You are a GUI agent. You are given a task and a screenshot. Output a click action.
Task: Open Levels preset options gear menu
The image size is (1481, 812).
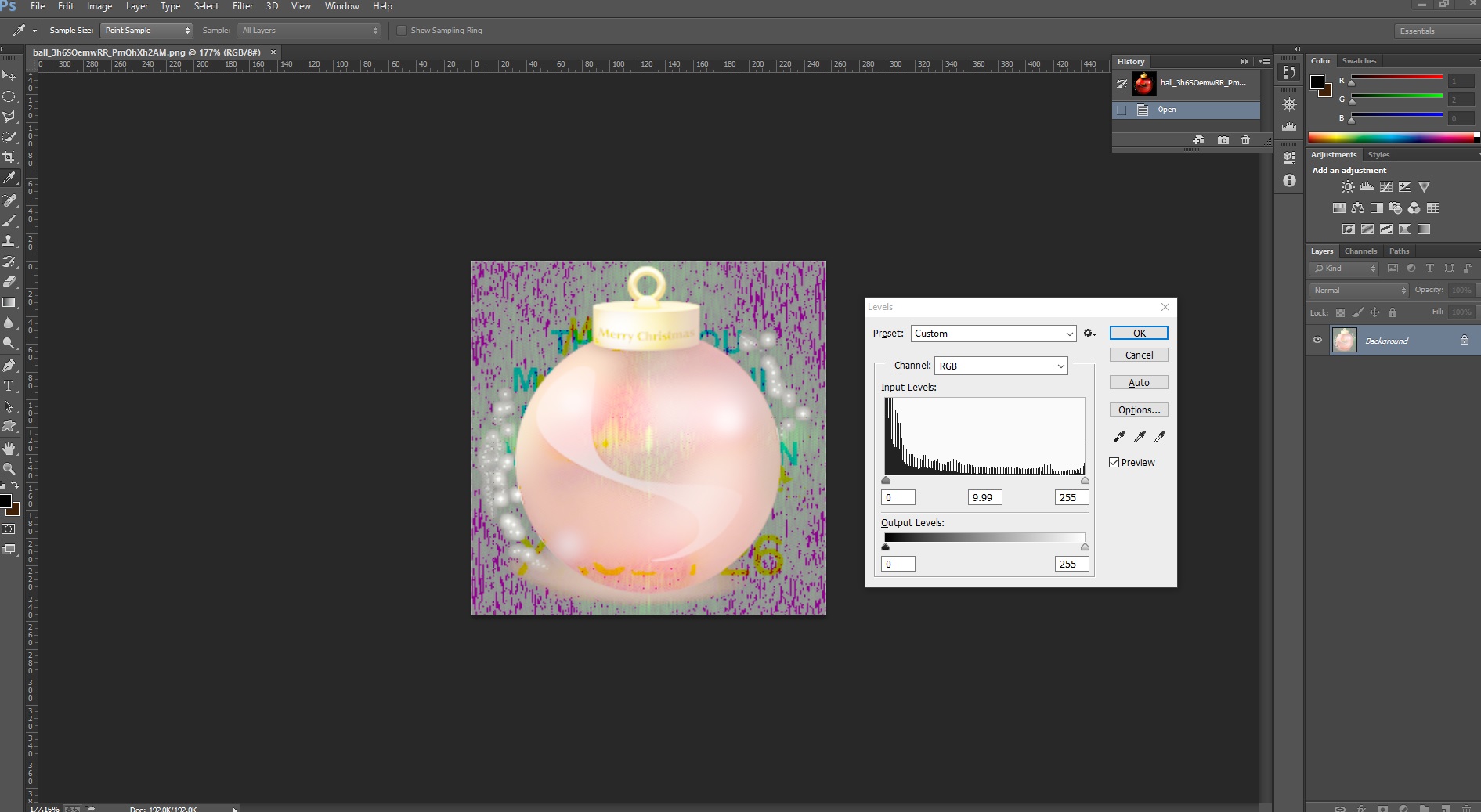[x=1089, y=334]
